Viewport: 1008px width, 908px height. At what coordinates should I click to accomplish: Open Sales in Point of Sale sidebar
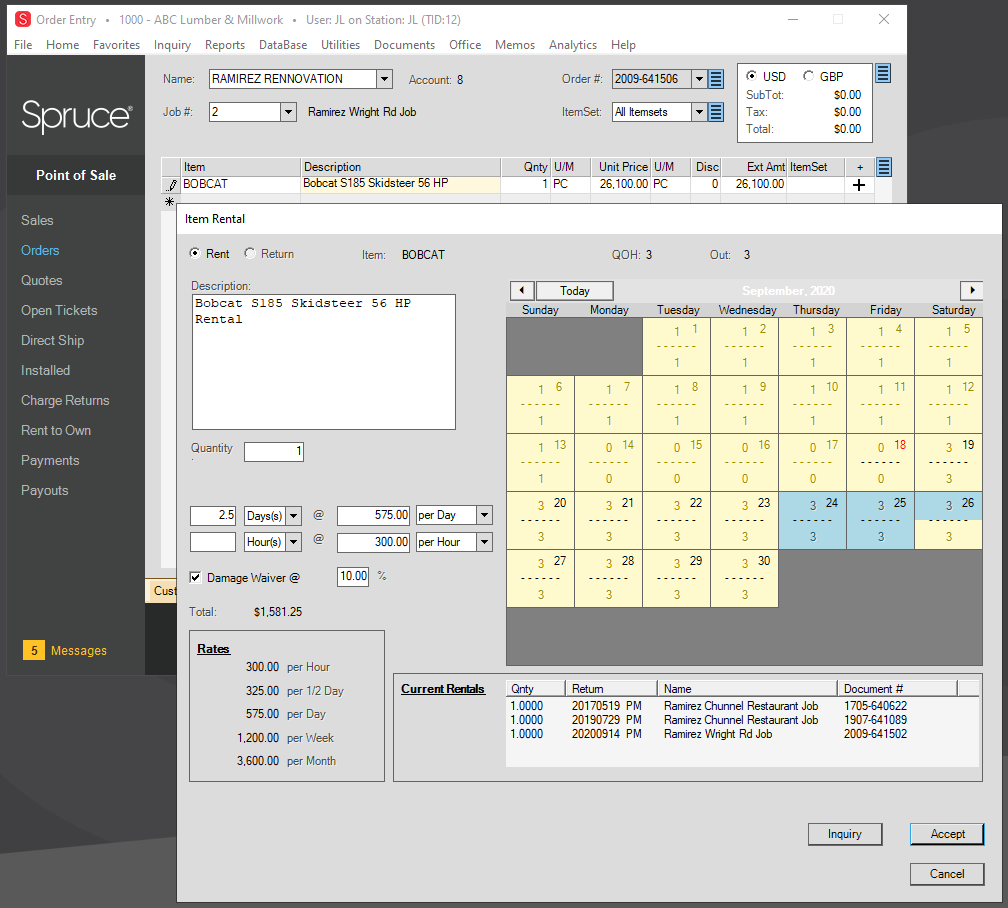pos(37,221)
